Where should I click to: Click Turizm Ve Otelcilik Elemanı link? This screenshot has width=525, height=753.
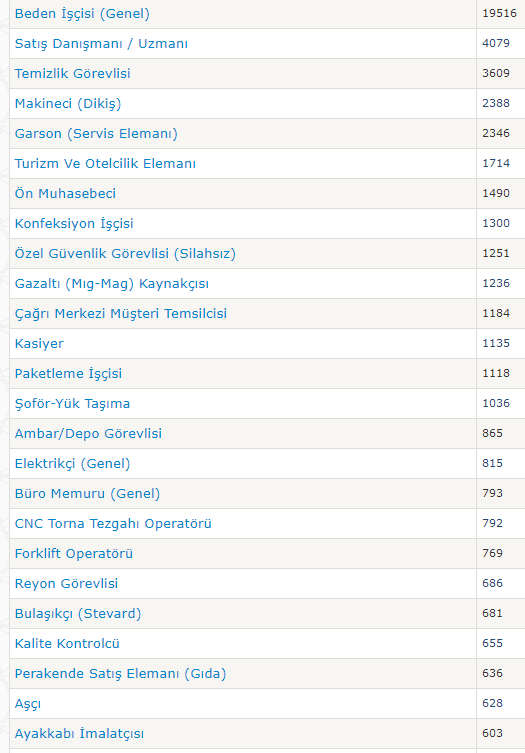(x=105, y=163)
